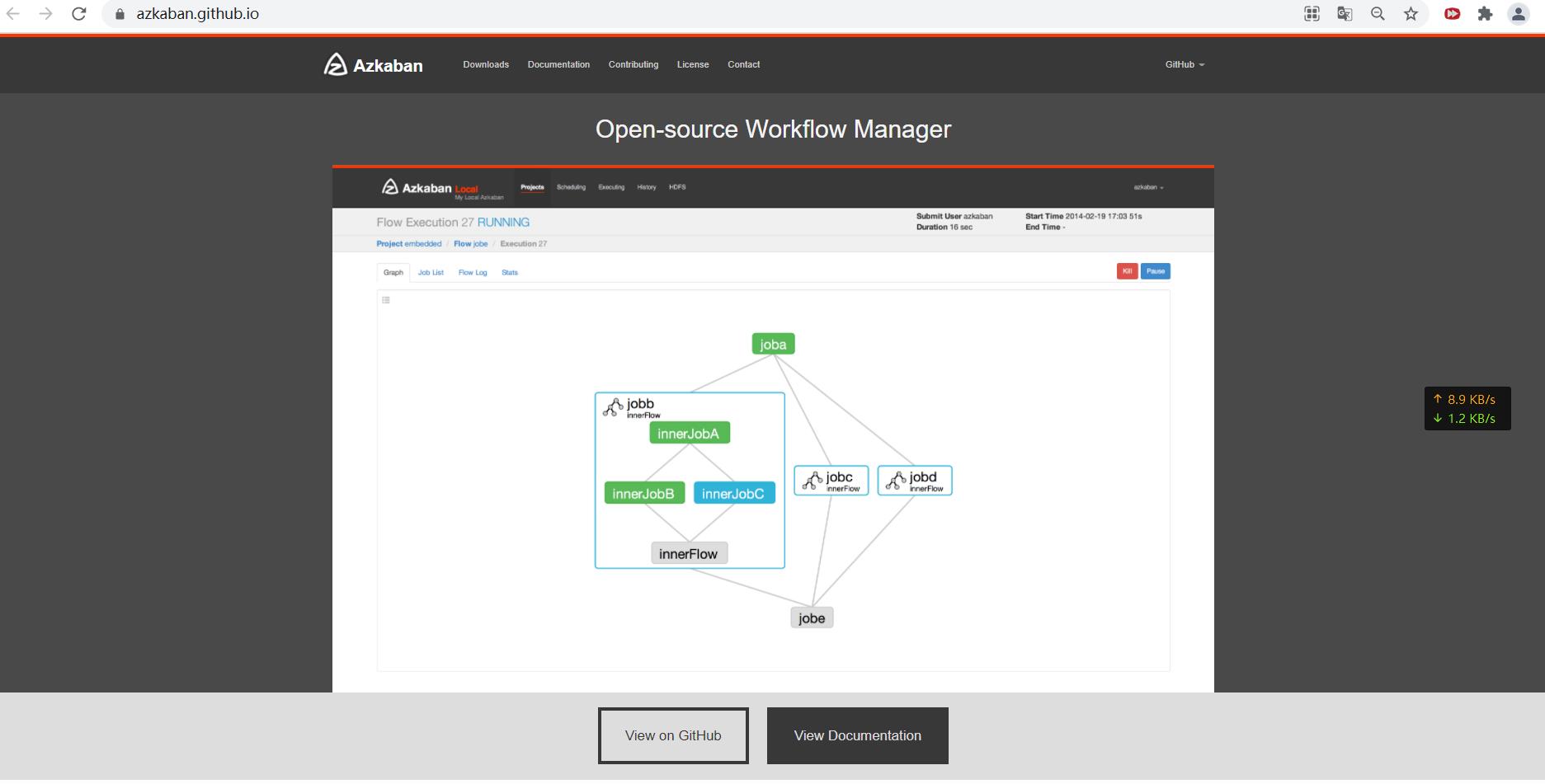1545x784 pixels.
Task: Expand the GitHub dropdown menu
Action: (x=1185, y=64)
